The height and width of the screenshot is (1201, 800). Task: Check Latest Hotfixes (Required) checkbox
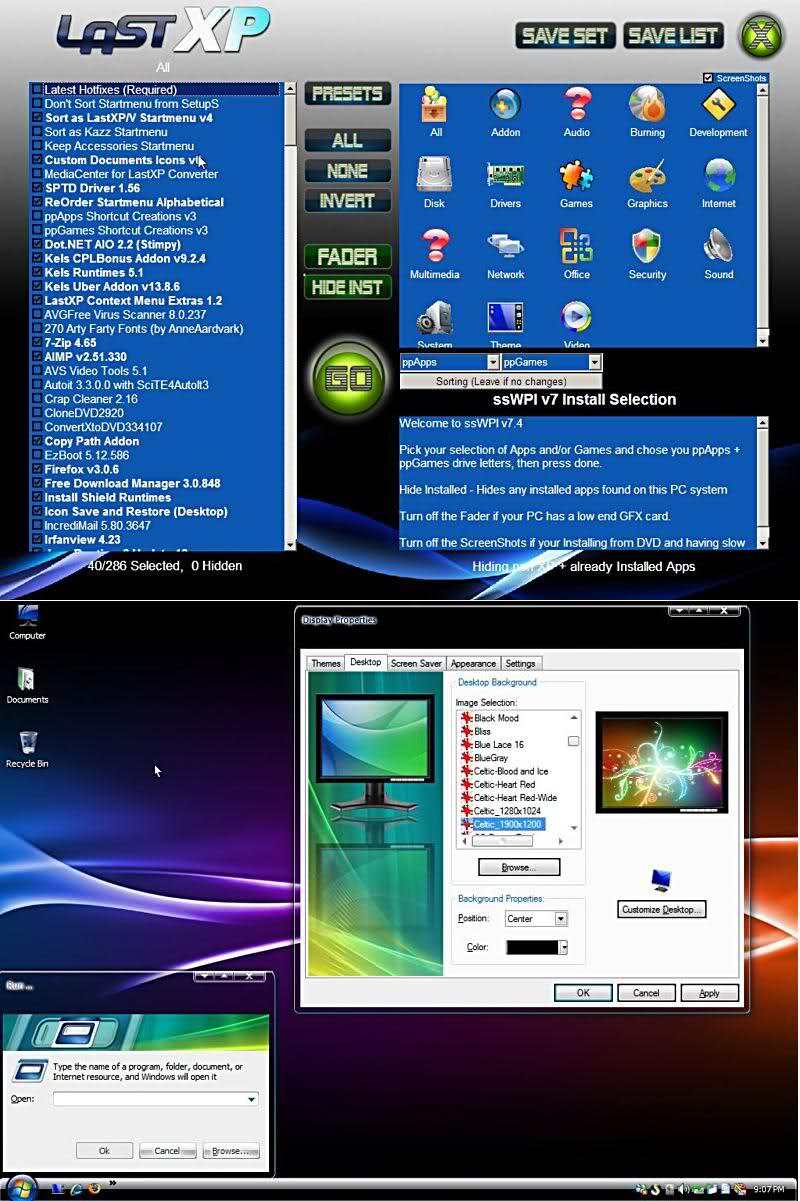pos(38,89)
